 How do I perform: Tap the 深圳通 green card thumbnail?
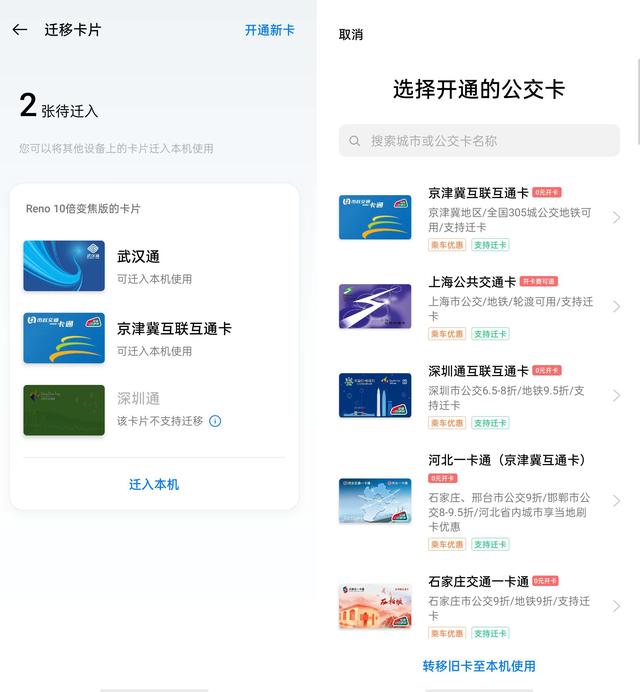64,410
